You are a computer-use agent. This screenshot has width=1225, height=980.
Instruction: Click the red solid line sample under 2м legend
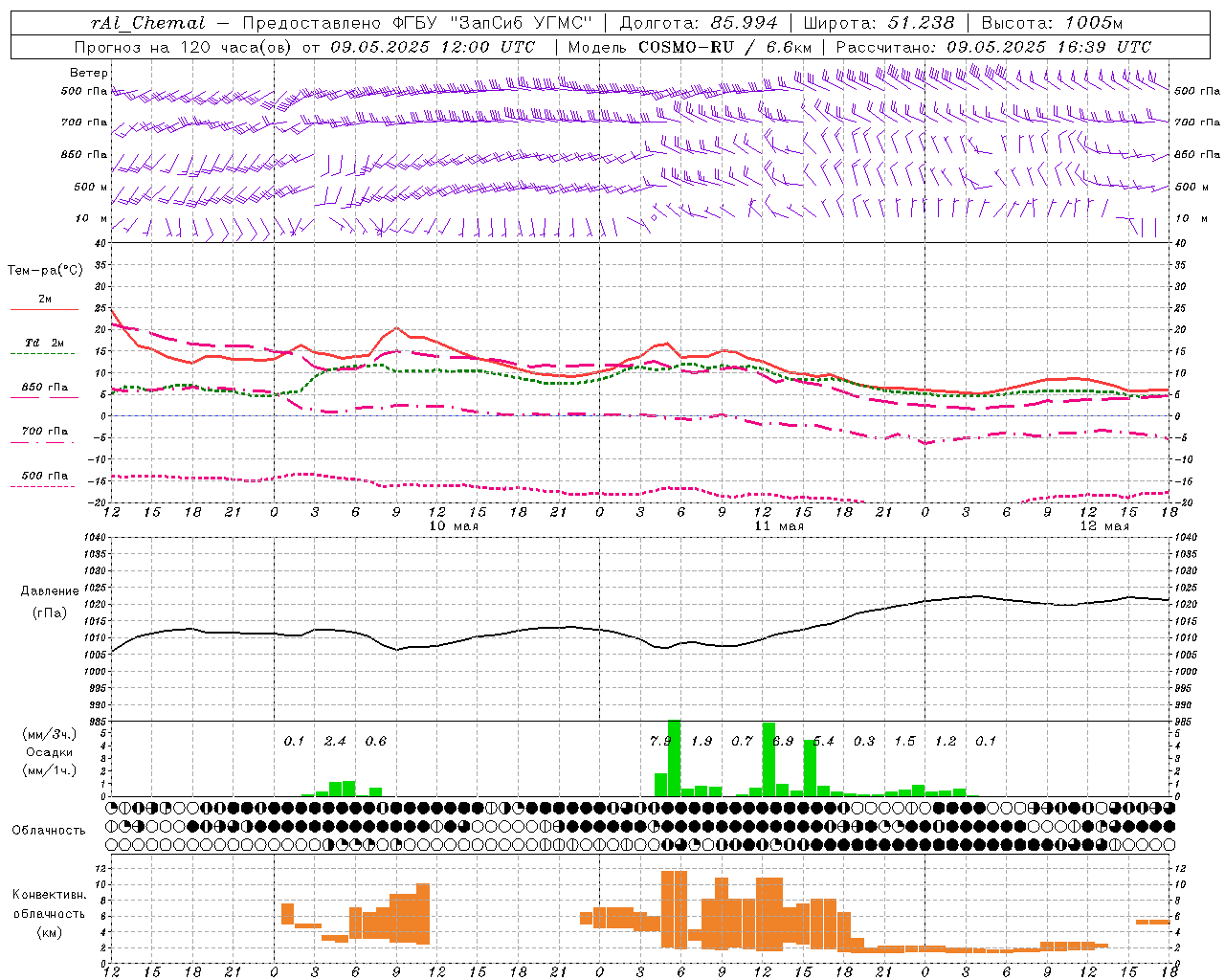(x=45, y=310)
